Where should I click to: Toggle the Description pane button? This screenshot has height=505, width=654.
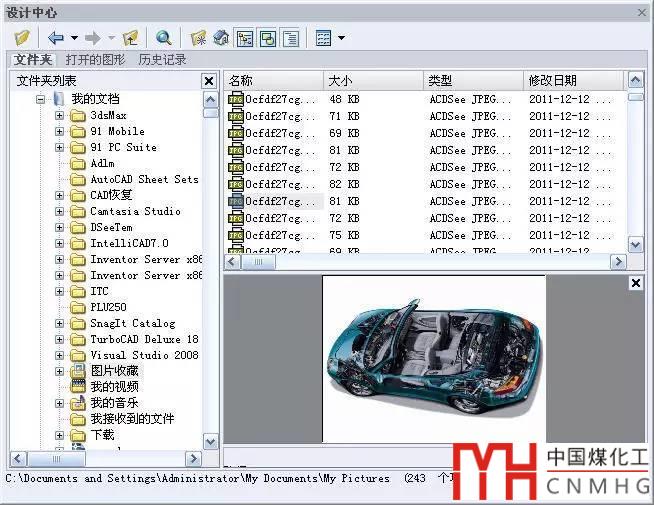pos(291,38)
